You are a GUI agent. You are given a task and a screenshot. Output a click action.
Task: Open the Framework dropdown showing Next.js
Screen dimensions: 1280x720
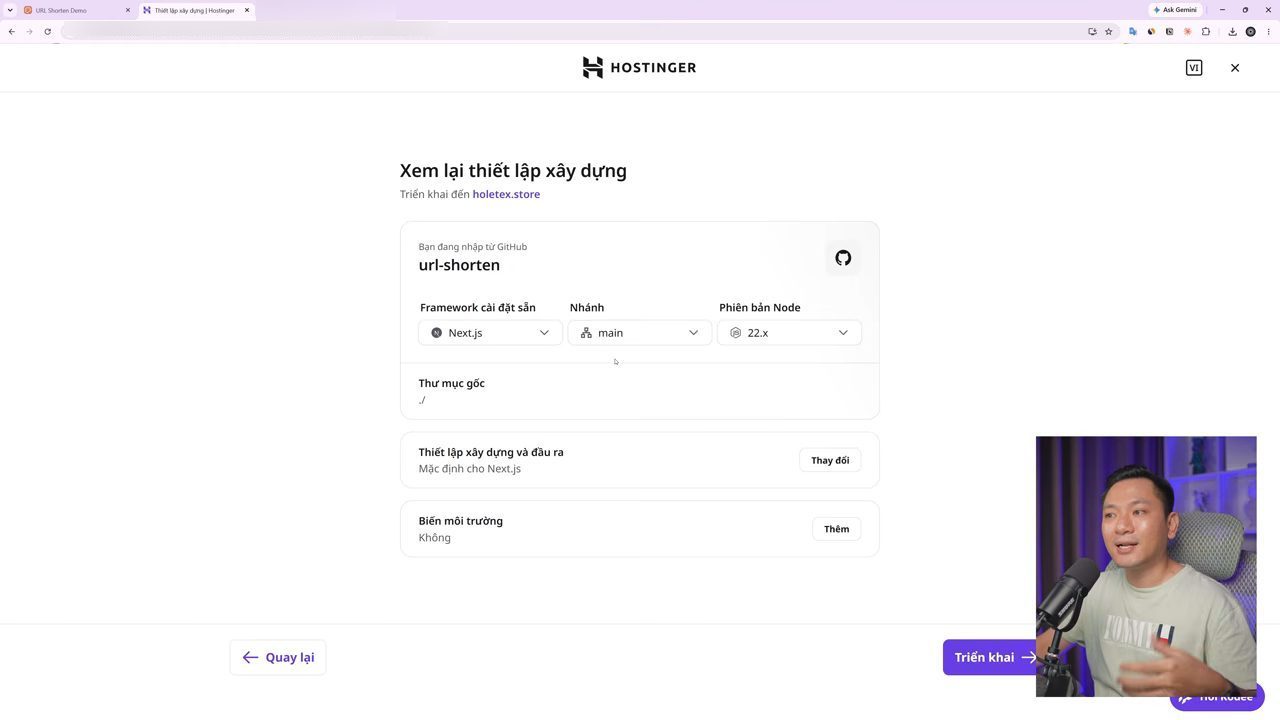pyautogui.click(x=490, y=333)
